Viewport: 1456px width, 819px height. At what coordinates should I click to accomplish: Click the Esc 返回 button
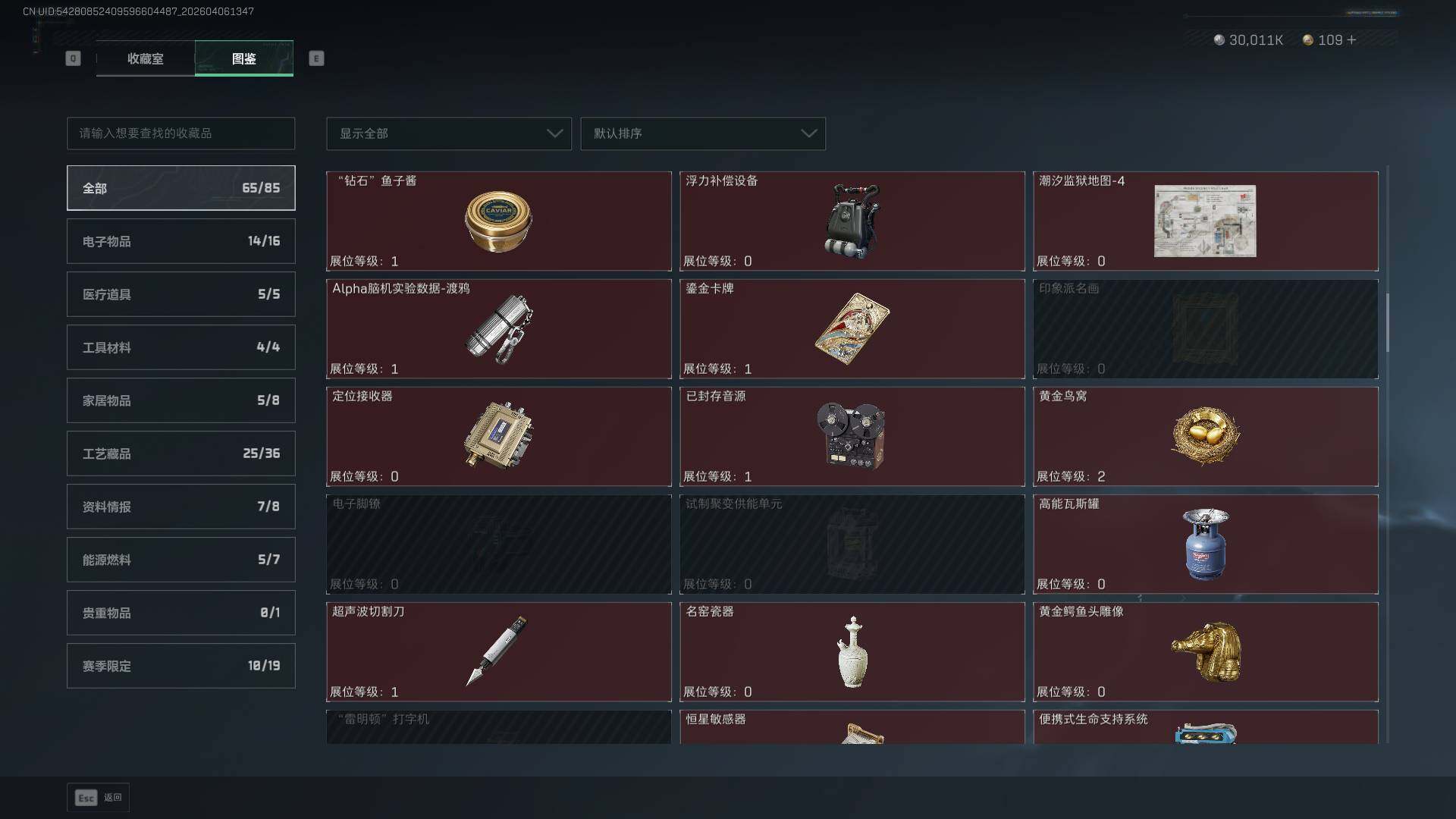tap(98, 798)
